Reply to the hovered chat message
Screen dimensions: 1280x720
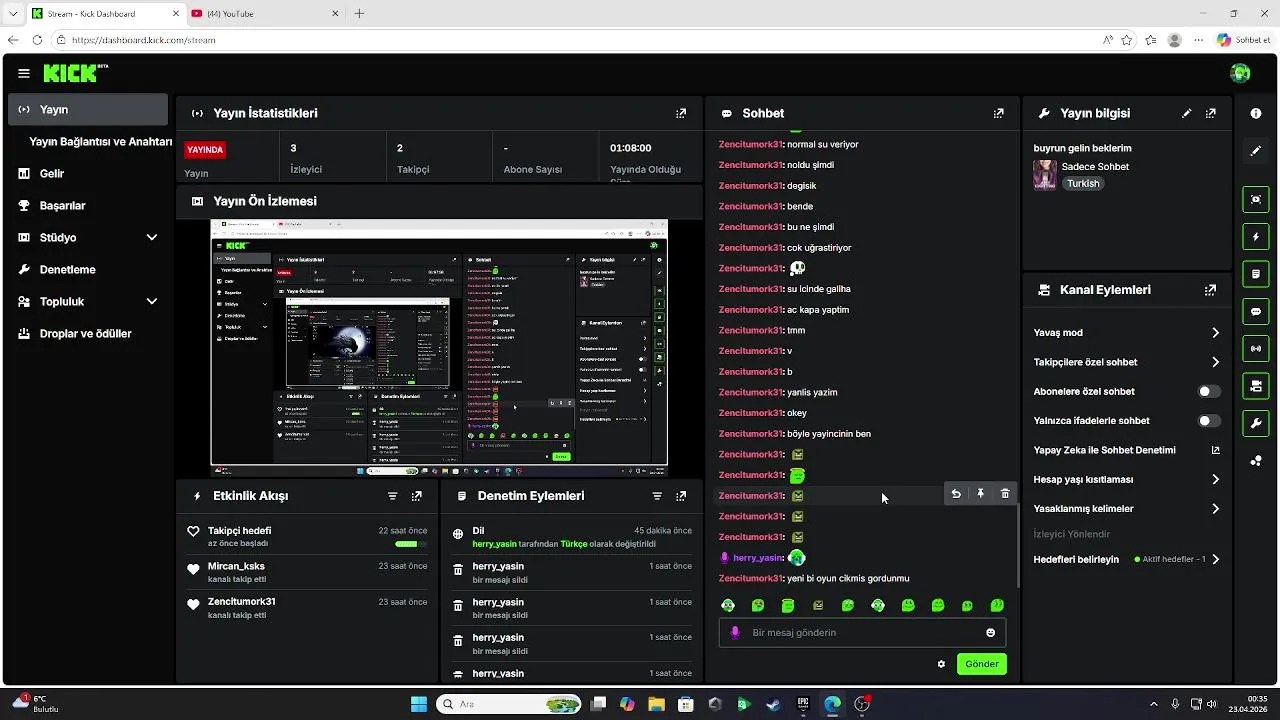click(x=956, y=494)
